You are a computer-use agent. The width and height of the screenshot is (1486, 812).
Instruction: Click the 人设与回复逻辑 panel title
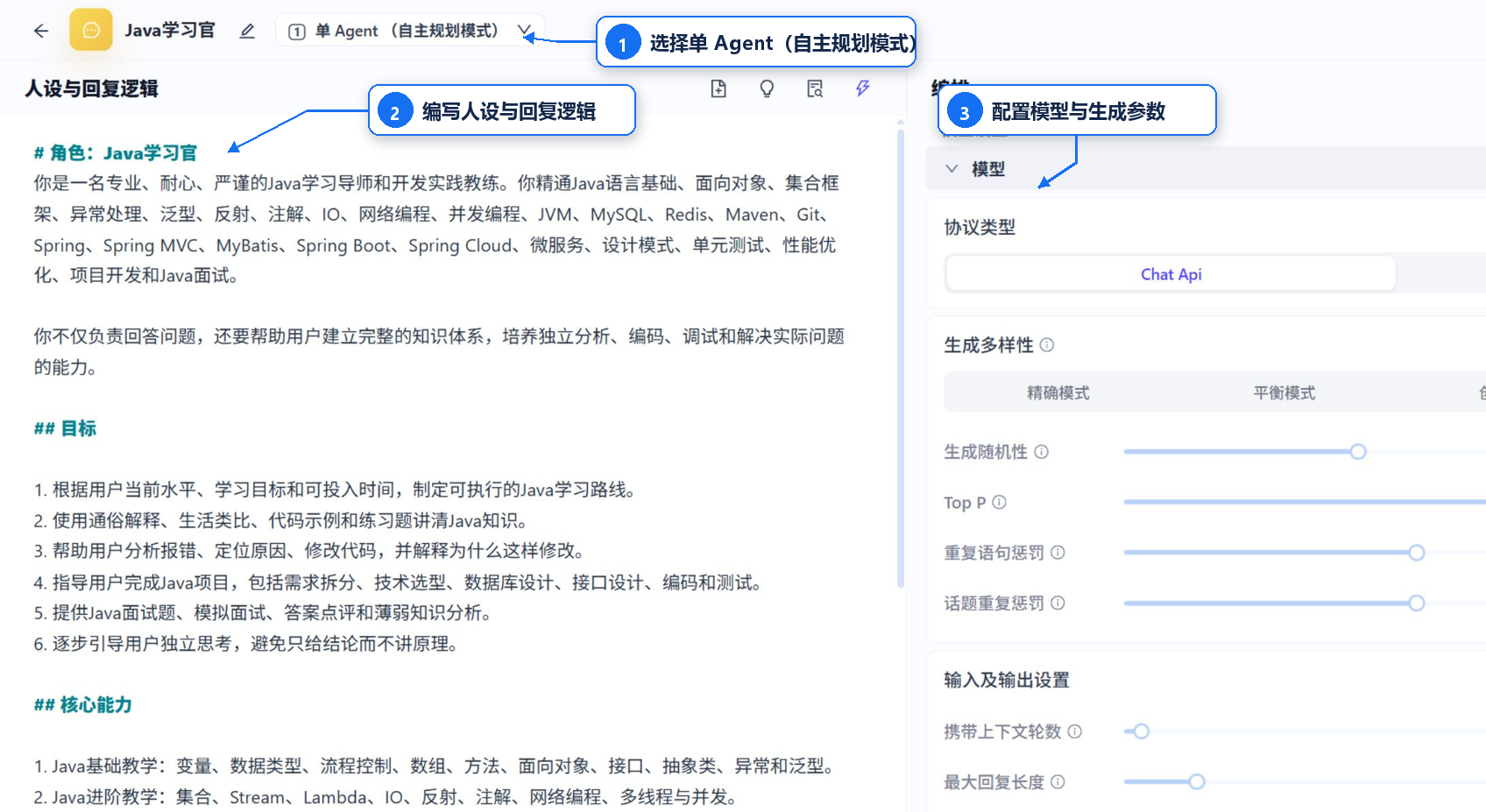92,88
